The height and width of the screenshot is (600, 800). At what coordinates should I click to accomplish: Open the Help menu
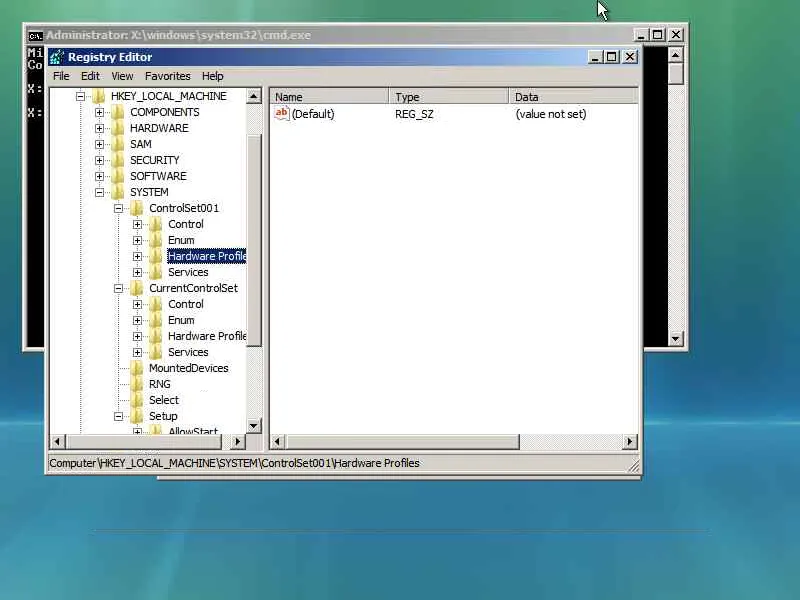click(213, 76)
